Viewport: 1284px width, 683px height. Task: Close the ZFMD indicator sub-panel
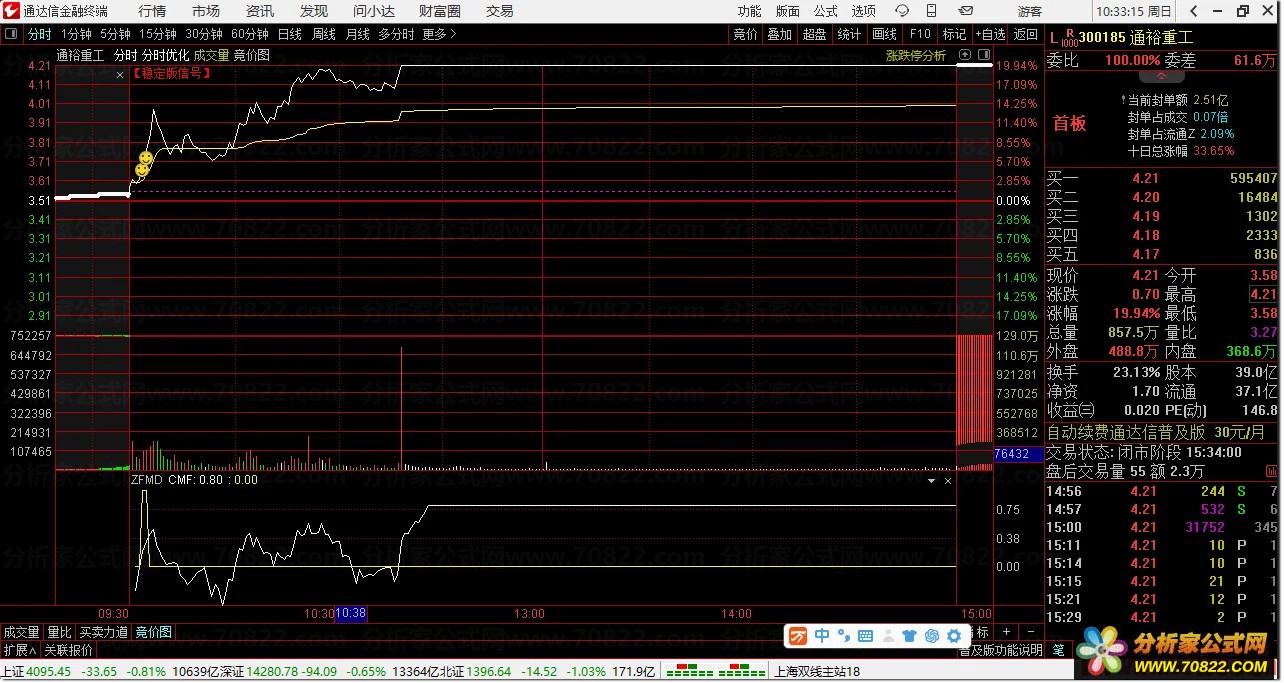point(948,480)
